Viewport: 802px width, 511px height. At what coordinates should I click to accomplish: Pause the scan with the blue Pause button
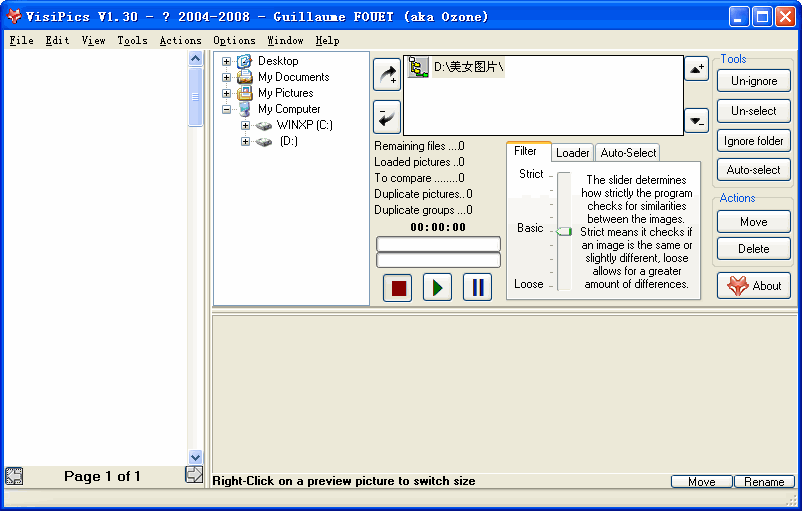point(477,288)
